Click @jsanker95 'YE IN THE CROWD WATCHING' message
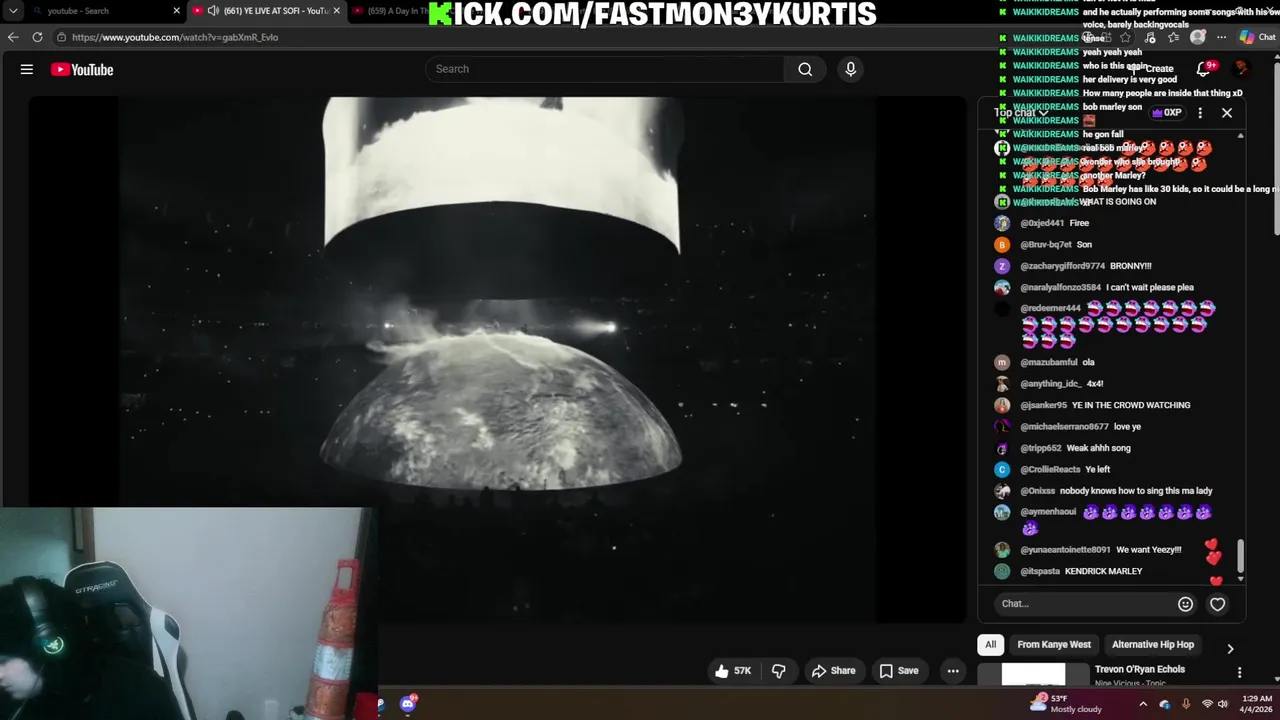 (1131, 405)
